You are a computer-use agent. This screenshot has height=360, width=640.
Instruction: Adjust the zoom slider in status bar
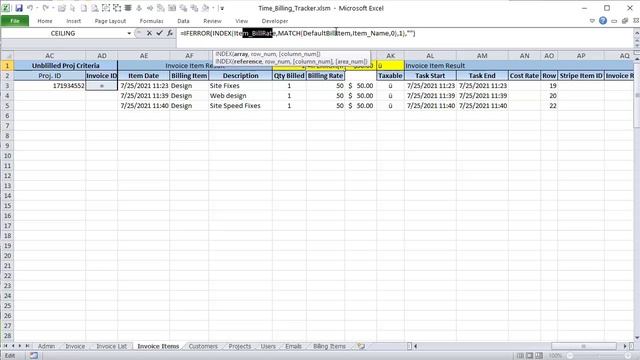tap(600, 356)
